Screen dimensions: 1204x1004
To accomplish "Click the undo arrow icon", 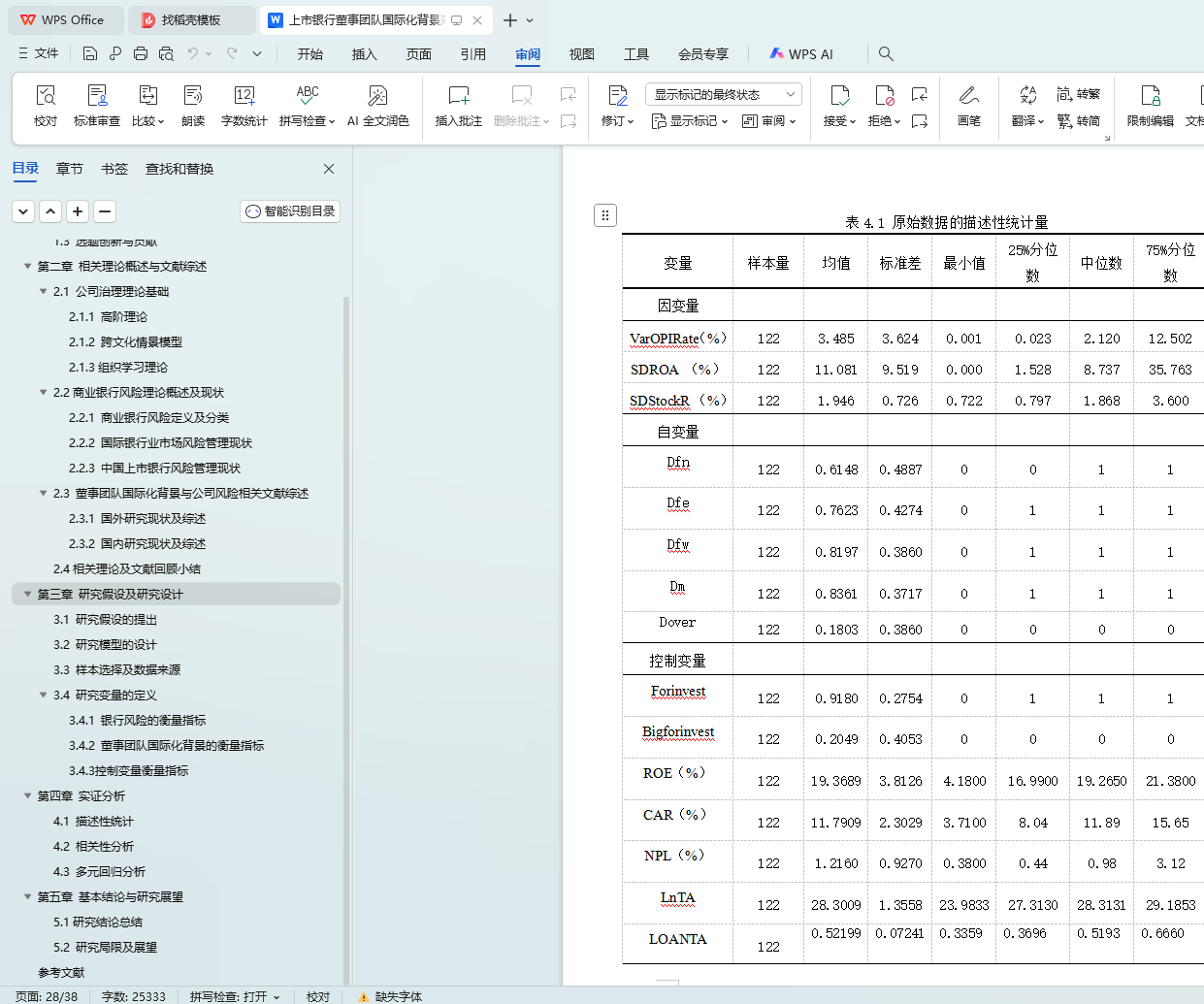I will (193, 53).
